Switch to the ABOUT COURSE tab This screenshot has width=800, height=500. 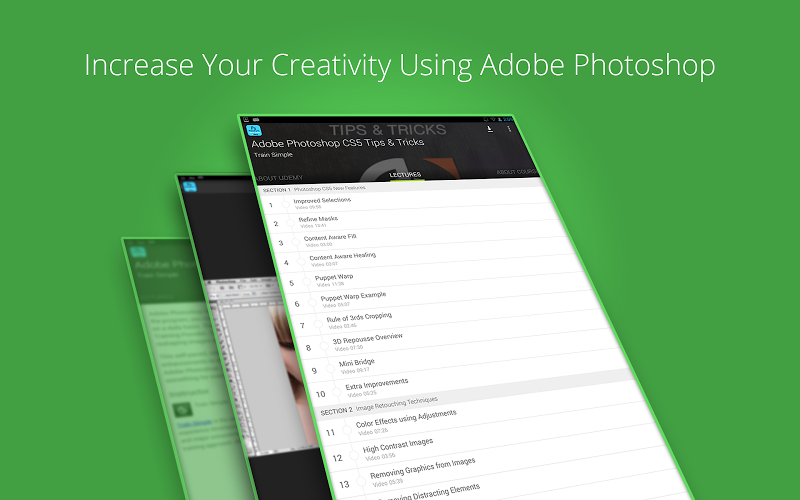point(516,172)
